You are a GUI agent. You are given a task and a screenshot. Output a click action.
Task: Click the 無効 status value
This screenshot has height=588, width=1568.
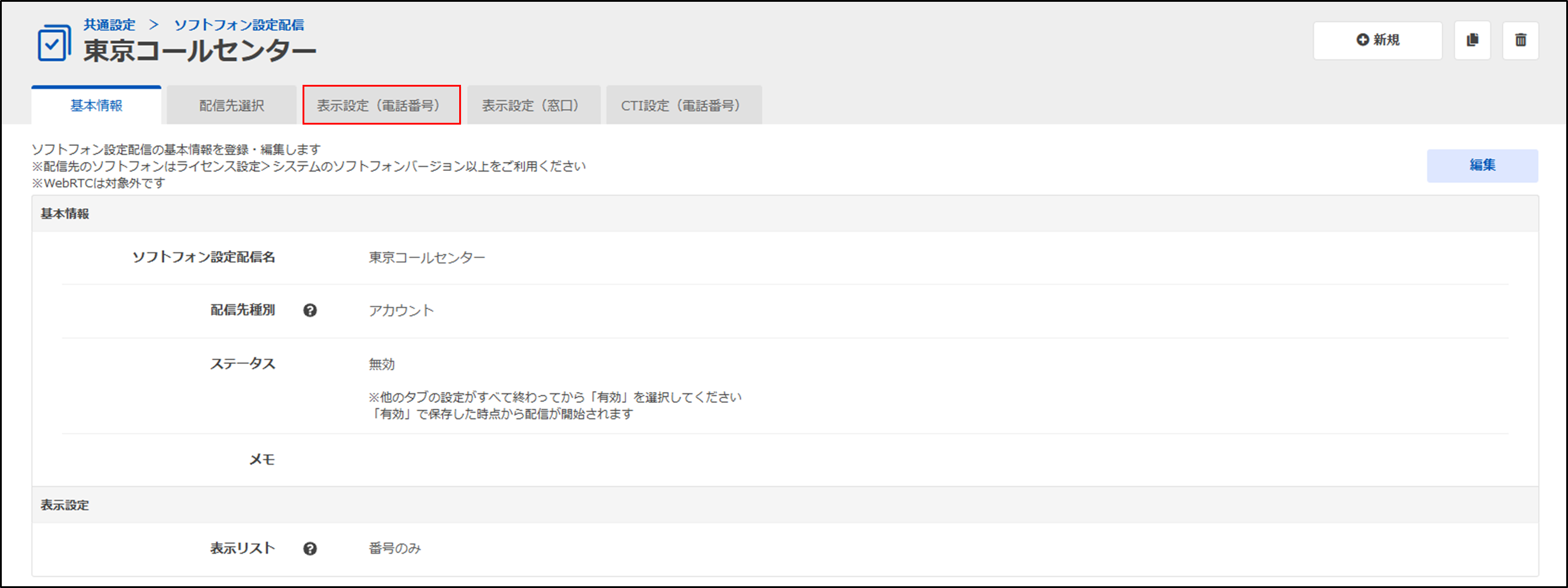(x=381, y=364)
